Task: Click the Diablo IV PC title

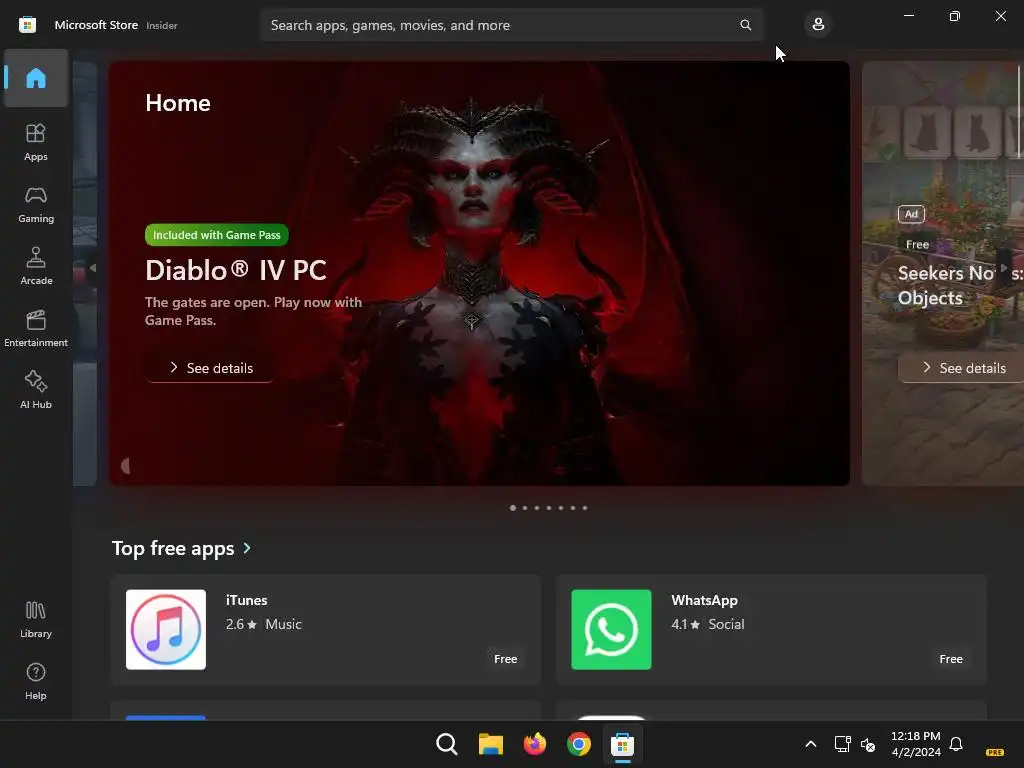Action: pyautogui.click(x=236, y=270)
